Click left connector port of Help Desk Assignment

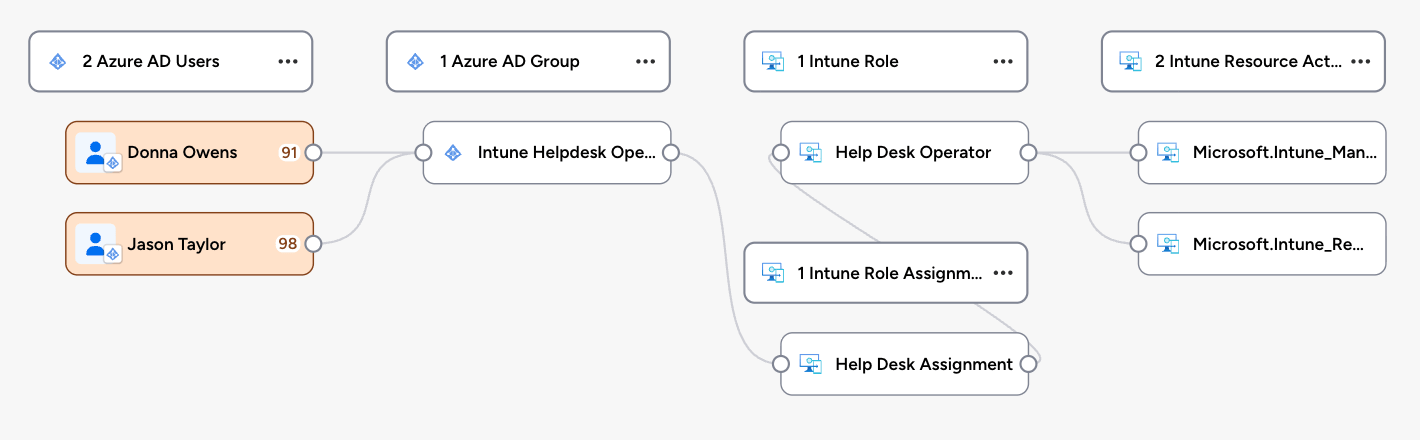781,364
